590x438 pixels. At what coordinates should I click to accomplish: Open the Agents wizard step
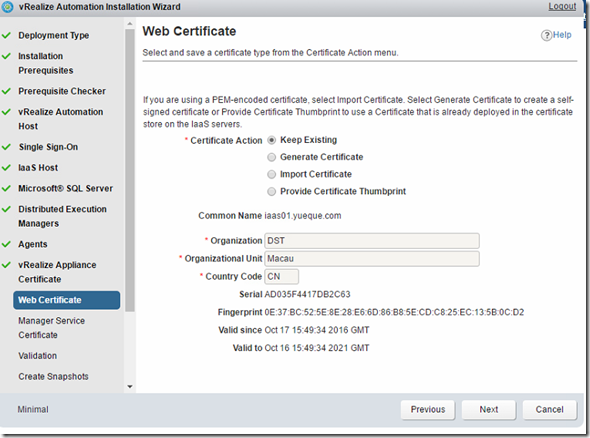click(33, 244)
